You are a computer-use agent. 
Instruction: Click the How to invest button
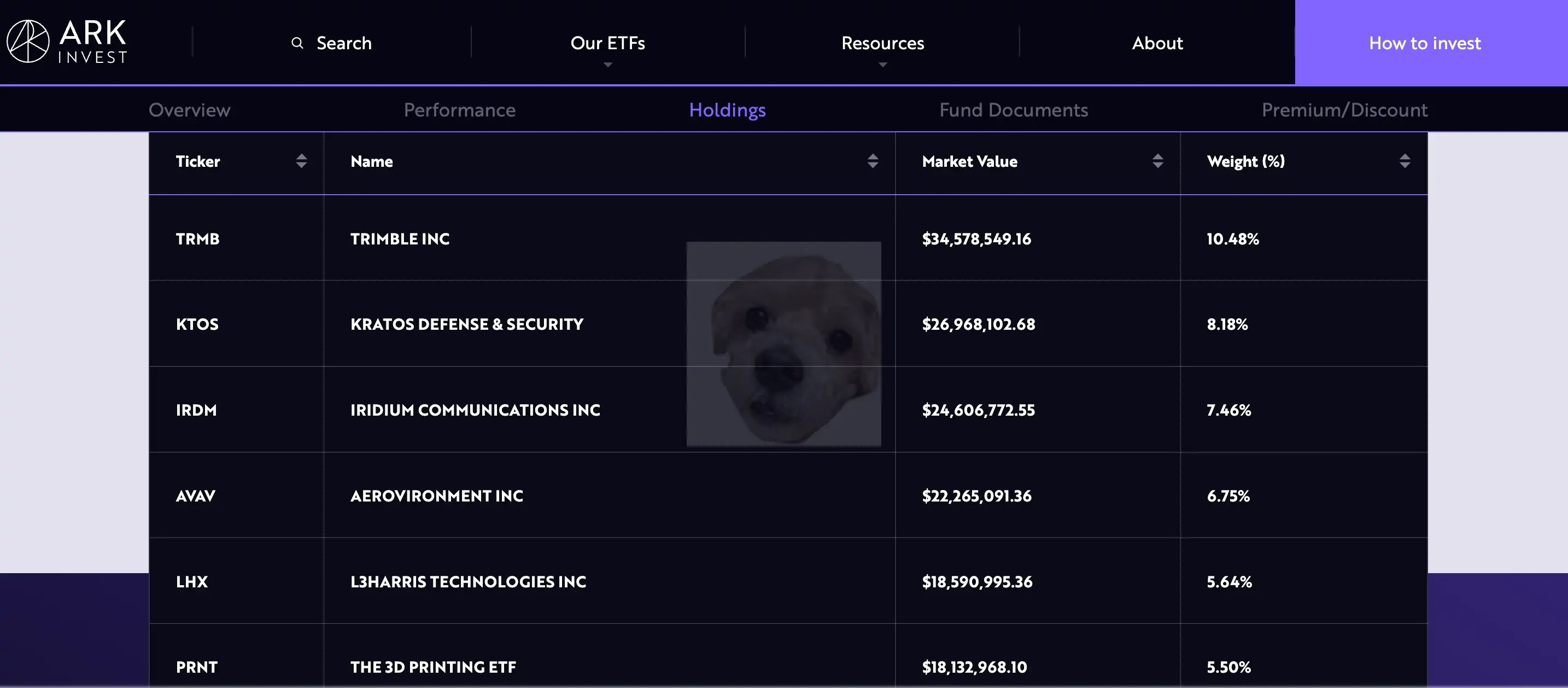pyautogui.click(x=1424, y=43)
